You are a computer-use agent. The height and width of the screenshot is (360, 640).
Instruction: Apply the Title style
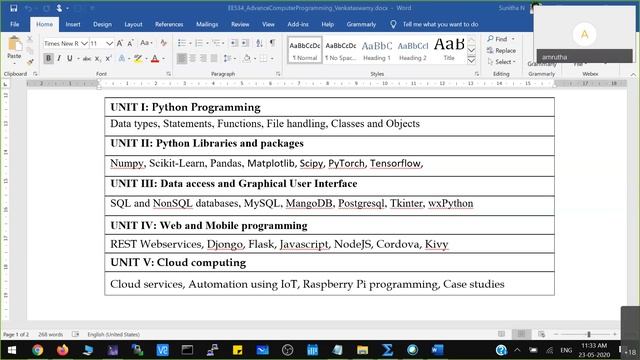(449, 50)
